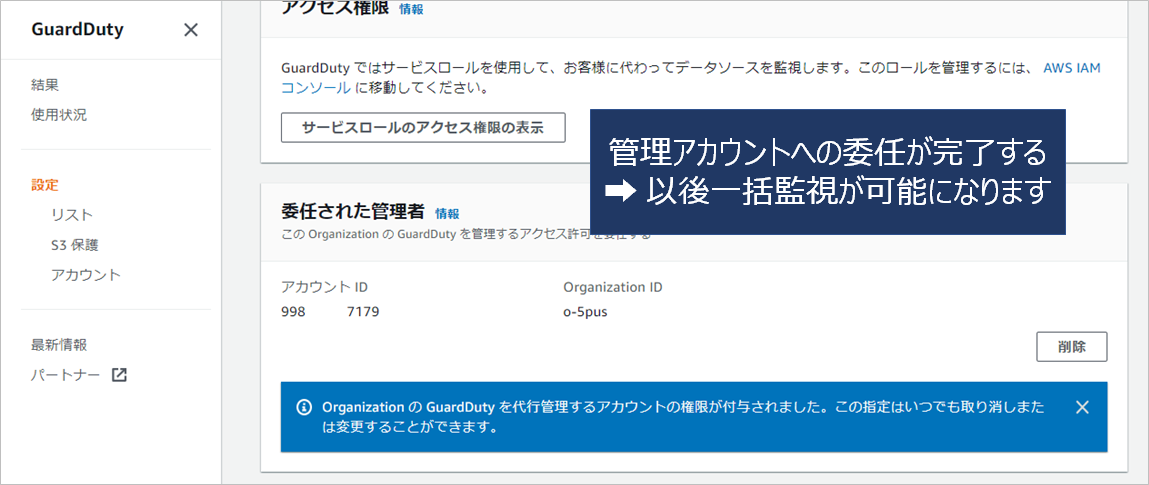The height and width of the screenshot is (485, 1149).
Task: Click the Organization ID value o-5pus
Action: pyautogui.click(x=585, y=311)
